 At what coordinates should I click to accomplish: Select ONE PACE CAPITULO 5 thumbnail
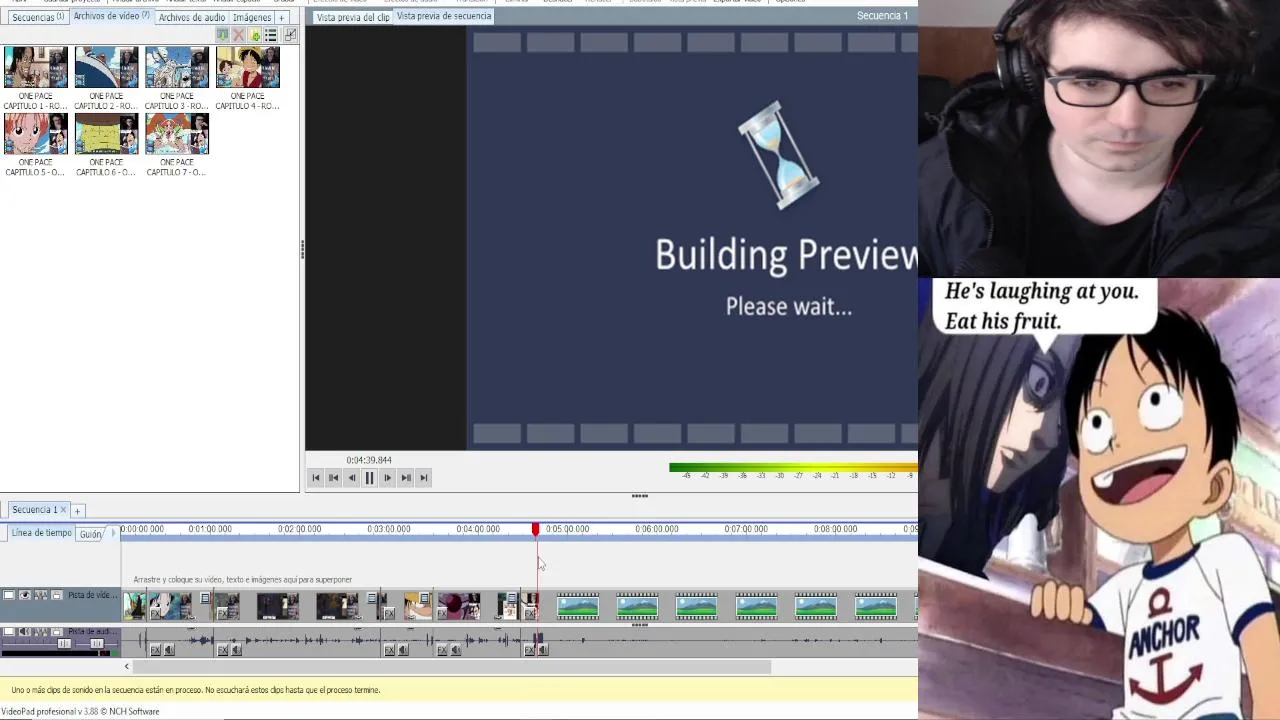(35, 134)
